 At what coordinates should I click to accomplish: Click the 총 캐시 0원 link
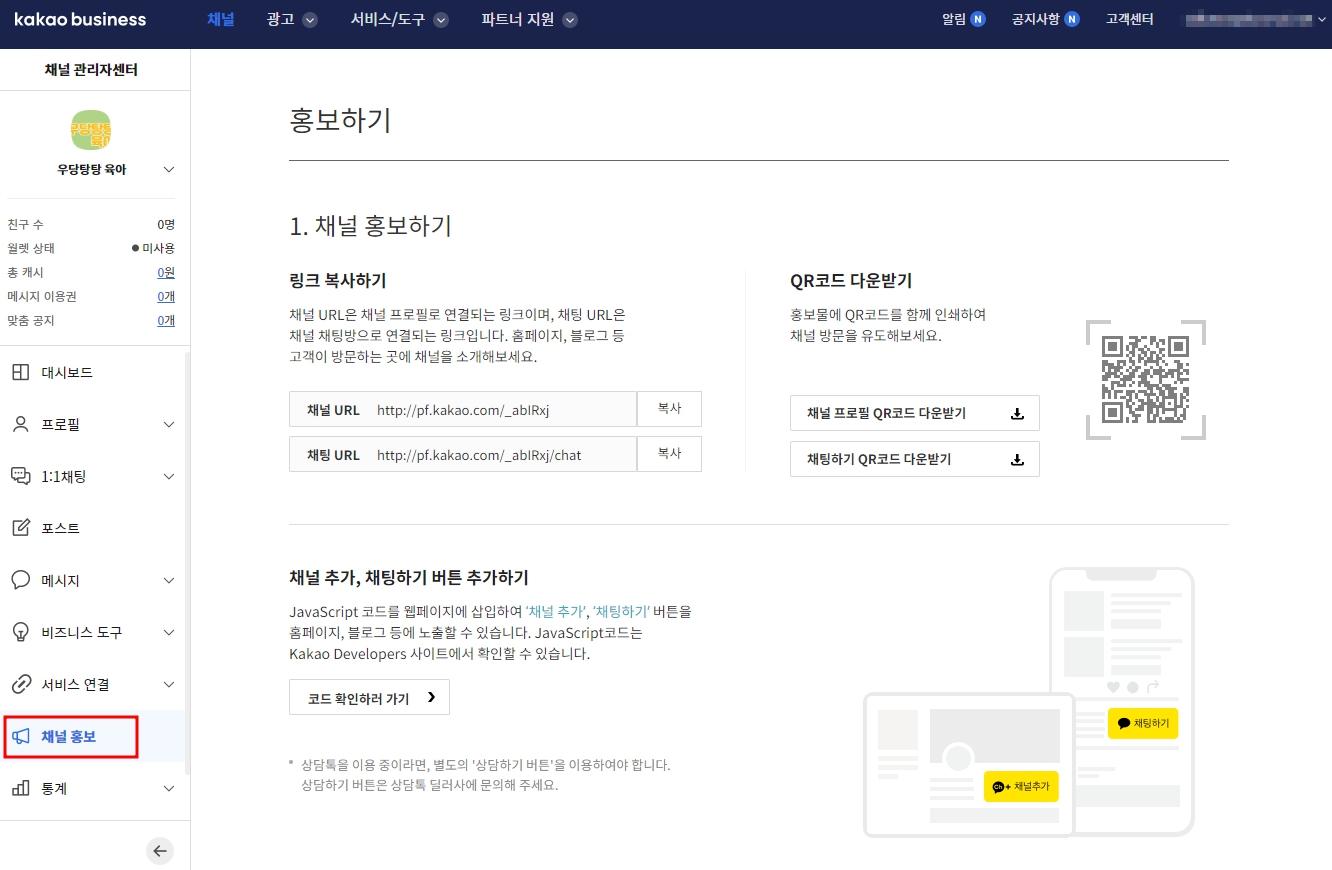pos(166,273)
